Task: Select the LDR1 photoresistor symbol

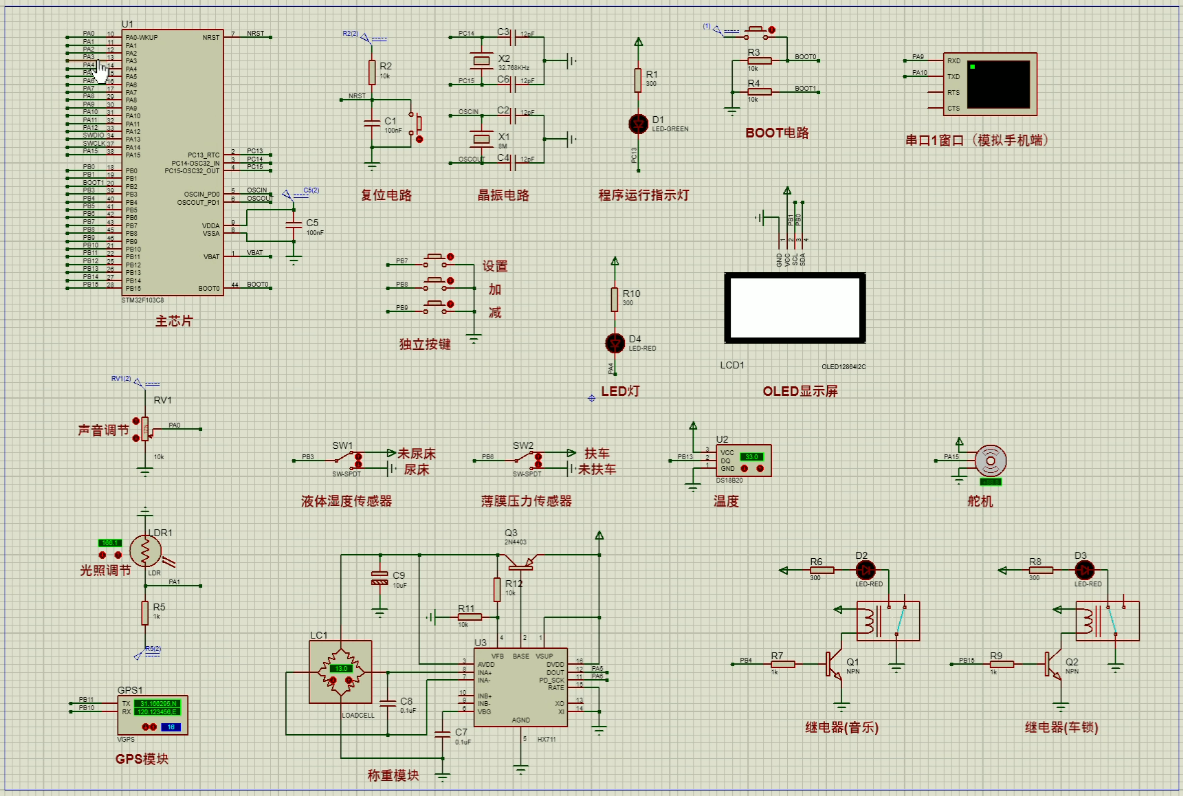Action: (x=146, y=551)
